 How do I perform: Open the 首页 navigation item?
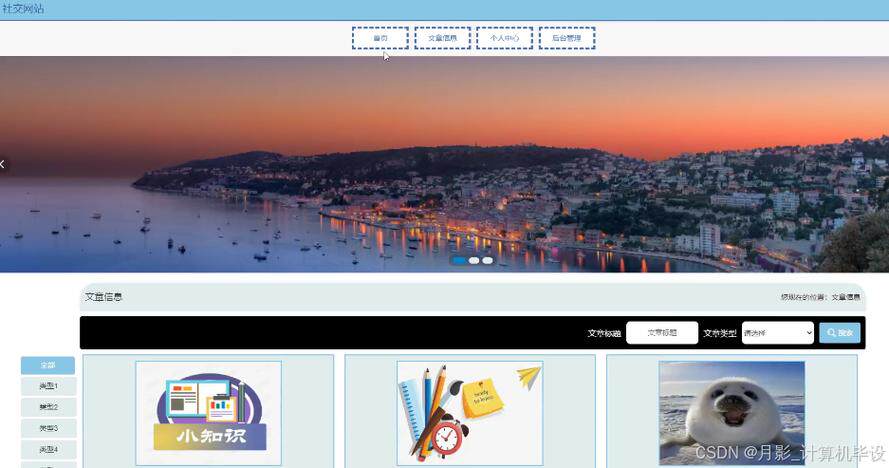pyautogui.click(x=380, y=38)
